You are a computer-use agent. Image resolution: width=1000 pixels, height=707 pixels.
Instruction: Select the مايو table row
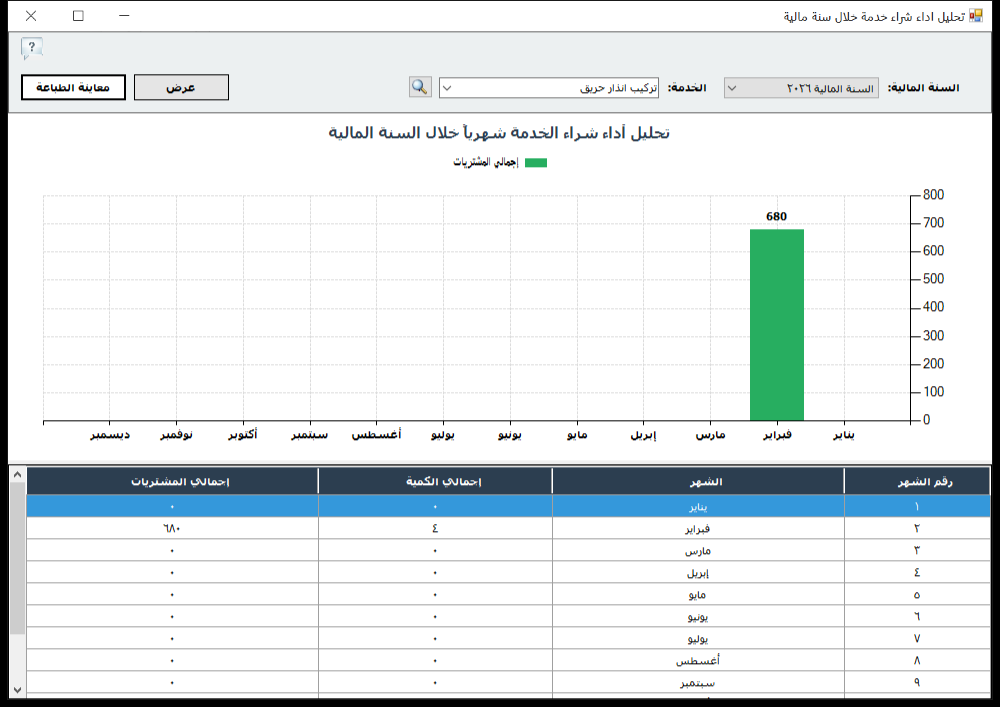point(508,594)
